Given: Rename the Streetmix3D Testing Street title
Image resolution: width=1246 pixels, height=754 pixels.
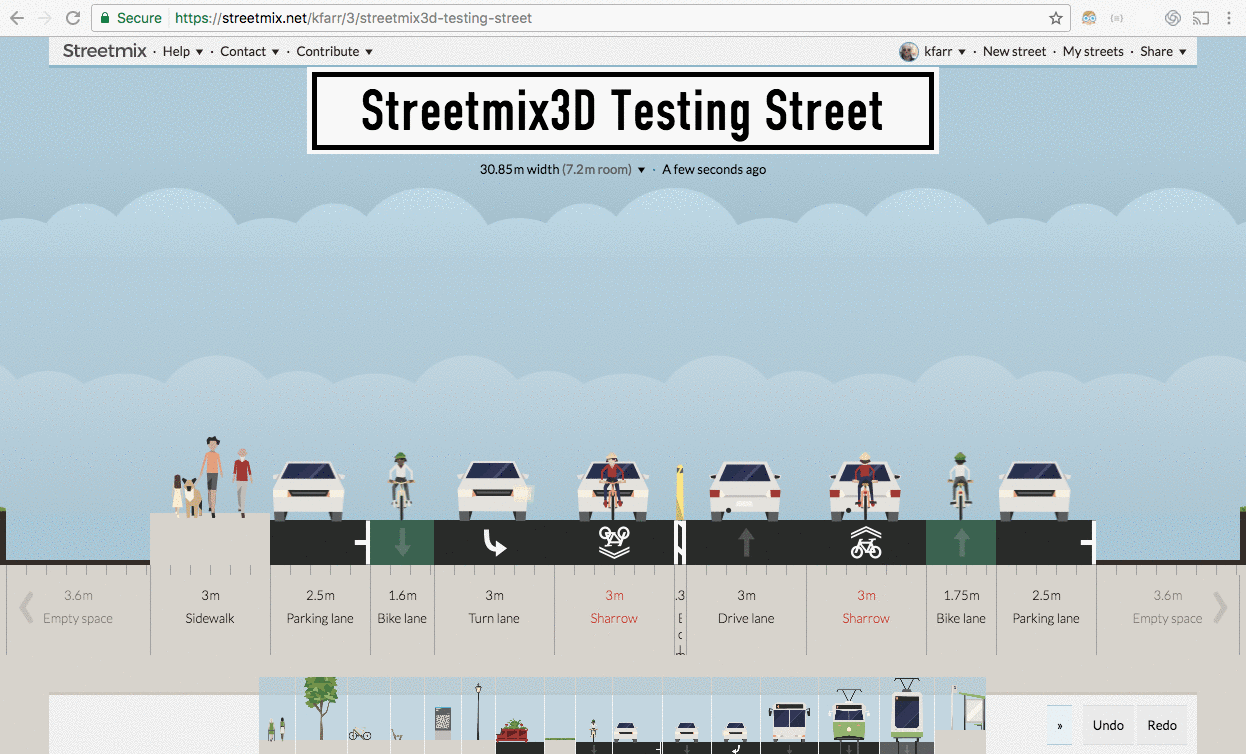Looking at the screenshot, I should tap(622, 110).
